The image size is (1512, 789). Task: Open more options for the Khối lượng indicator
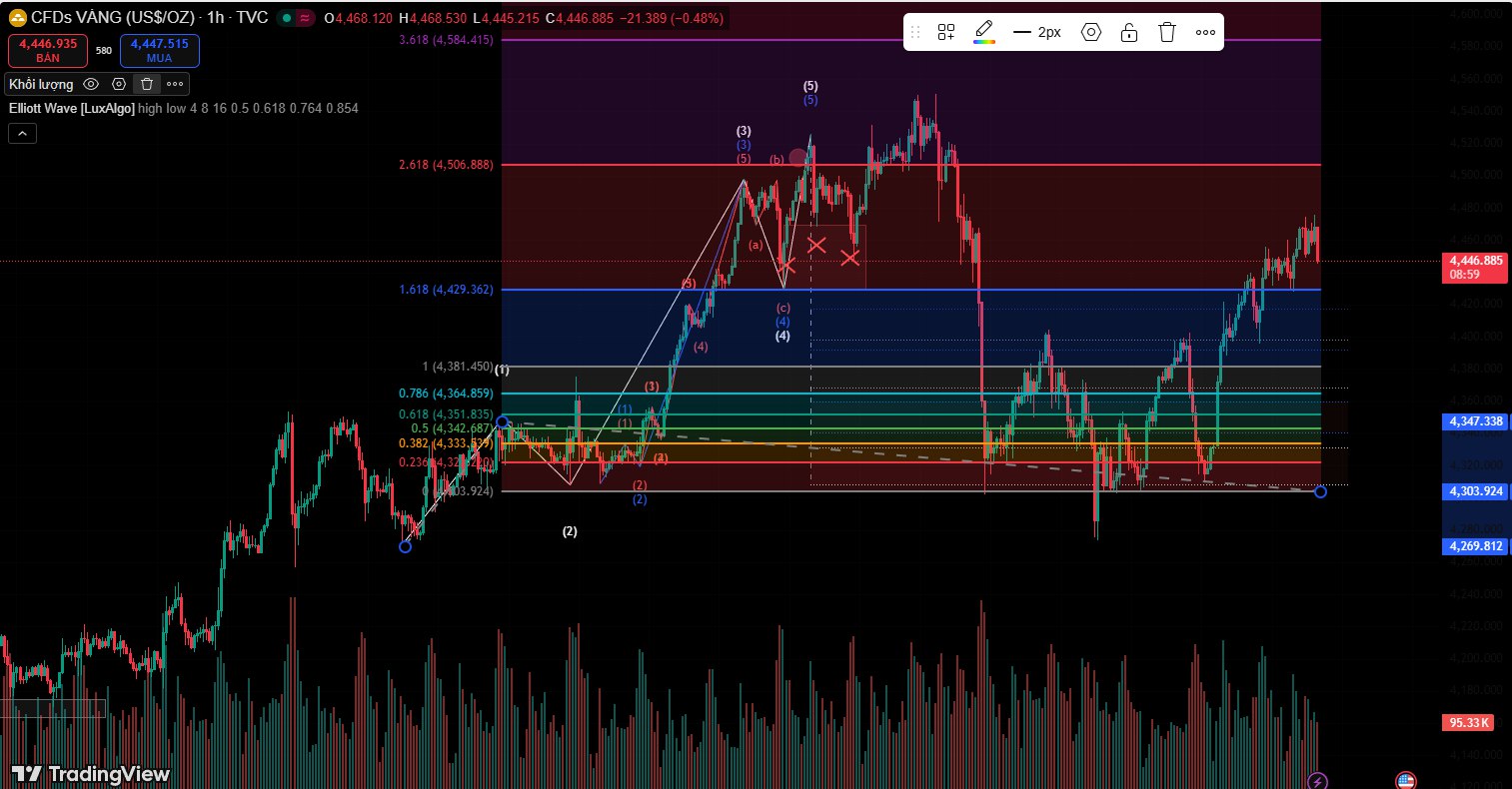coord(175,84)
